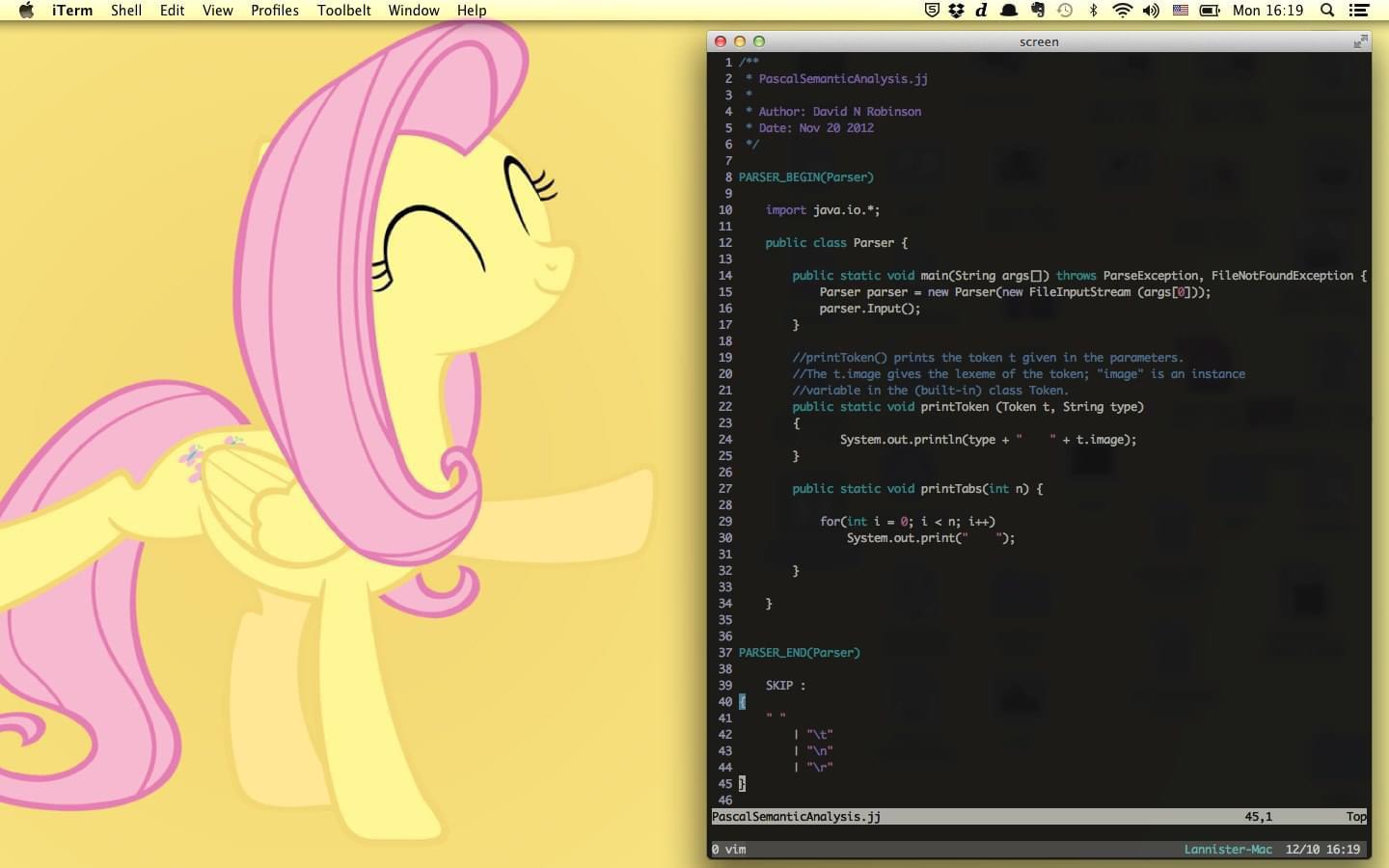Click 'public class Parser {' on line 12
1389x868 pixels.
click(836, 243)
